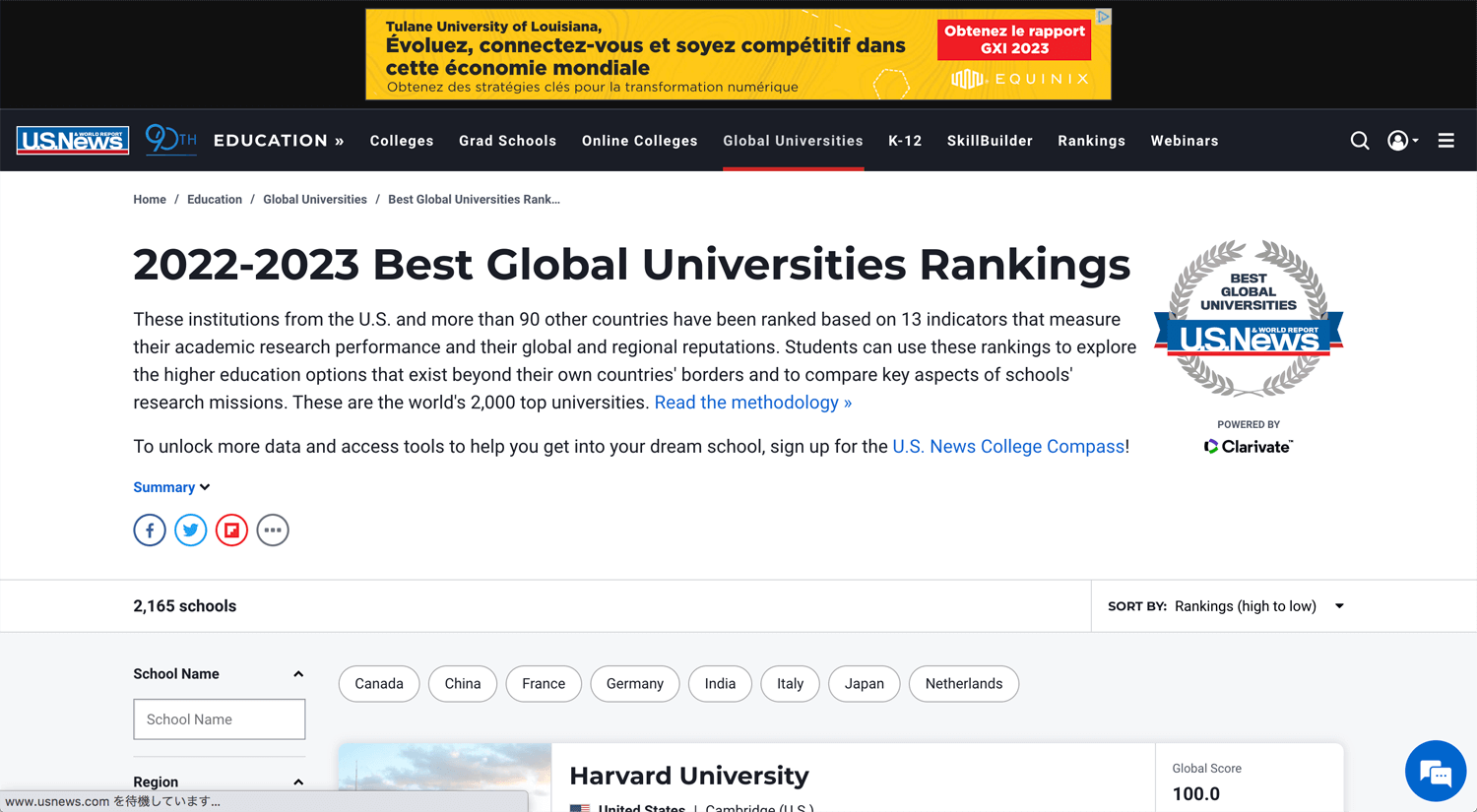Share on Flipboard icon
Screen dimensions: 1477x812
(231, 531)
